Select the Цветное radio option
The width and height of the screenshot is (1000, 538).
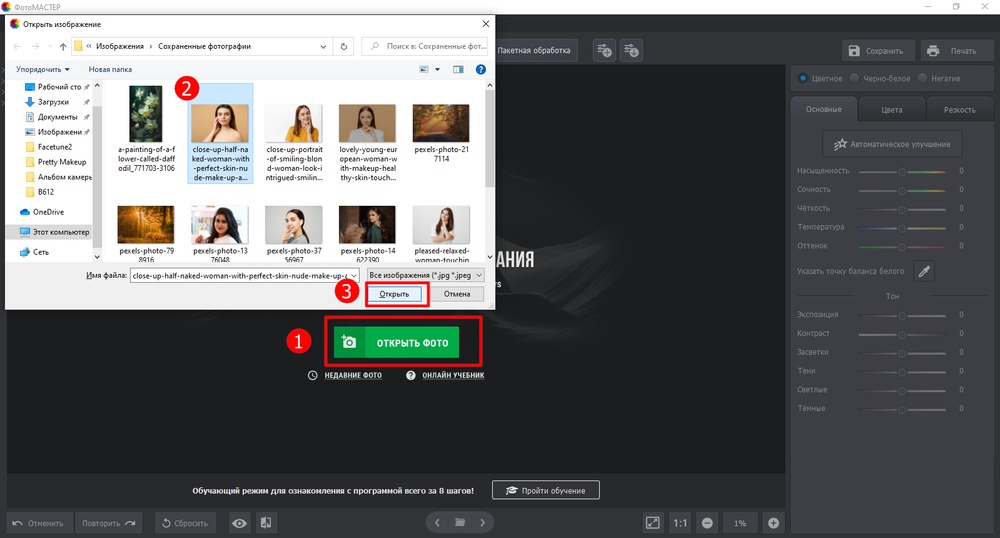[803, 78]
